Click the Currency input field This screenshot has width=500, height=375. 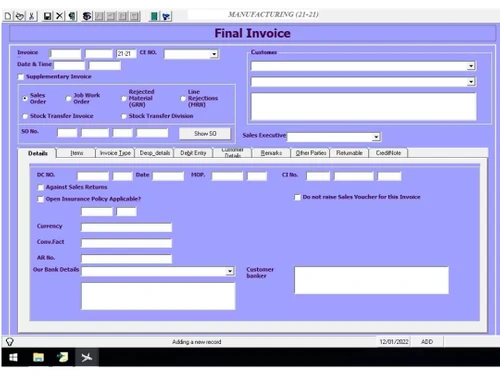click(127, 228)
